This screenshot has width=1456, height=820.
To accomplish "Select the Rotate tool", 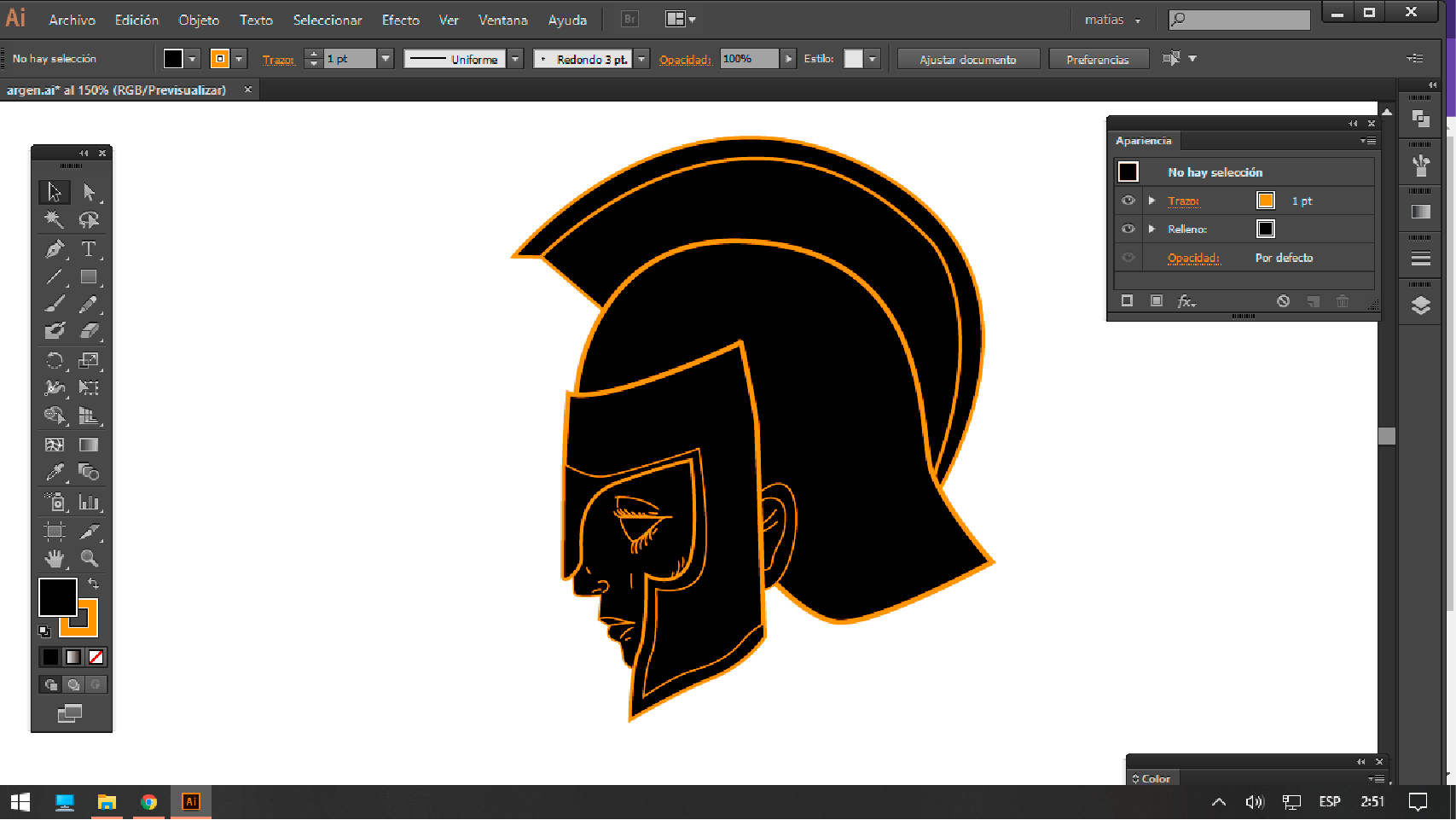I will pyautogui.click(x=55, y=360).
